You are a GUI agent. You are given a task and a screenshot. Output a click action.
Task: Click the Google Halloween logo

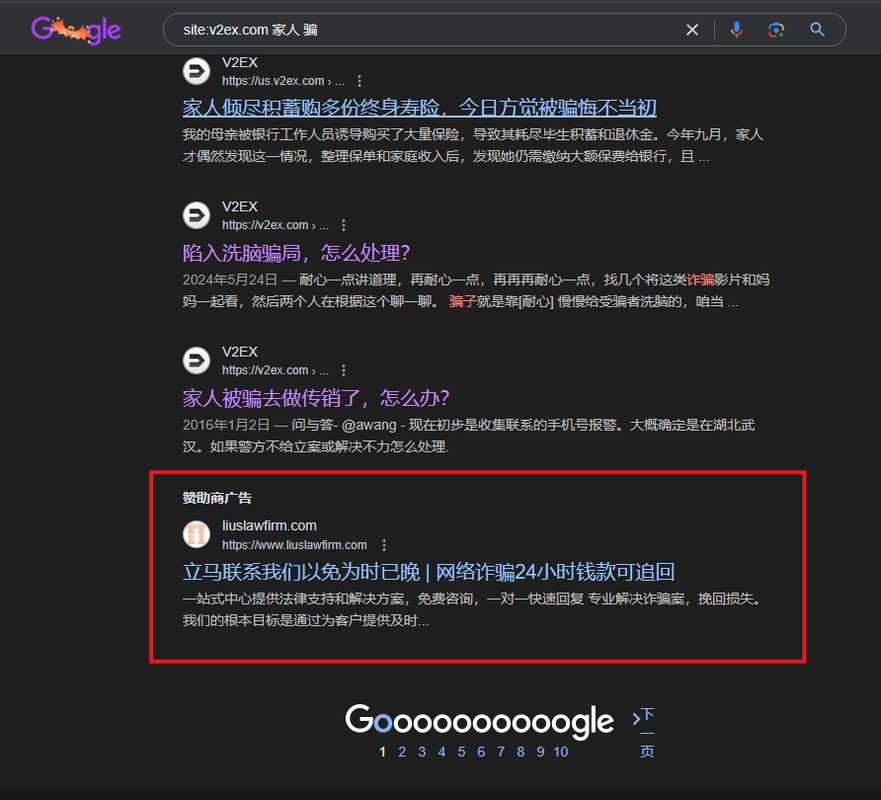point(76,30)
